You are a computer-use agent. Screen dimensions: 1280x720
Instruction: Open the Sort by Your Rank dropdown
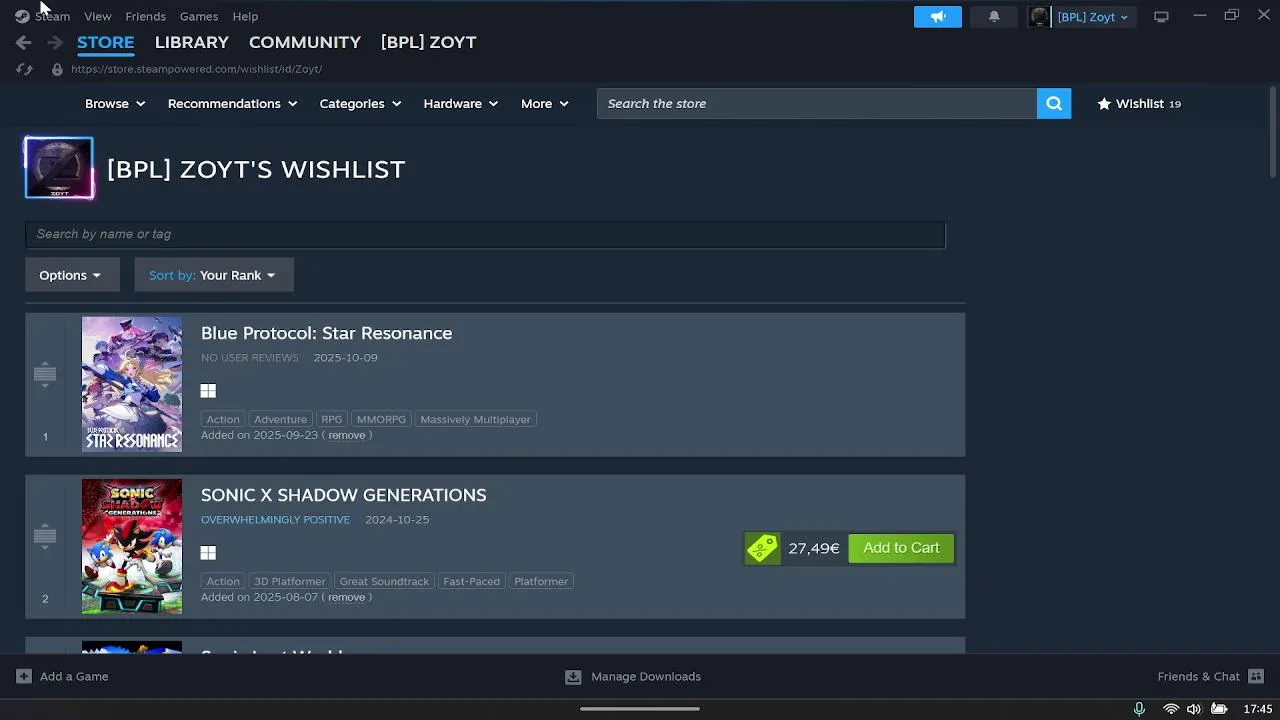[x=214, y=275]
